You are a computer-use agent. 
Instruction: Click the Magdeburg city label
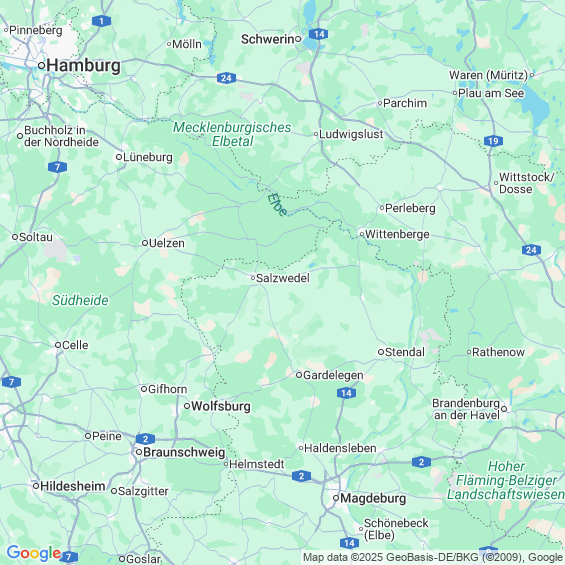[x=373, y=498]
